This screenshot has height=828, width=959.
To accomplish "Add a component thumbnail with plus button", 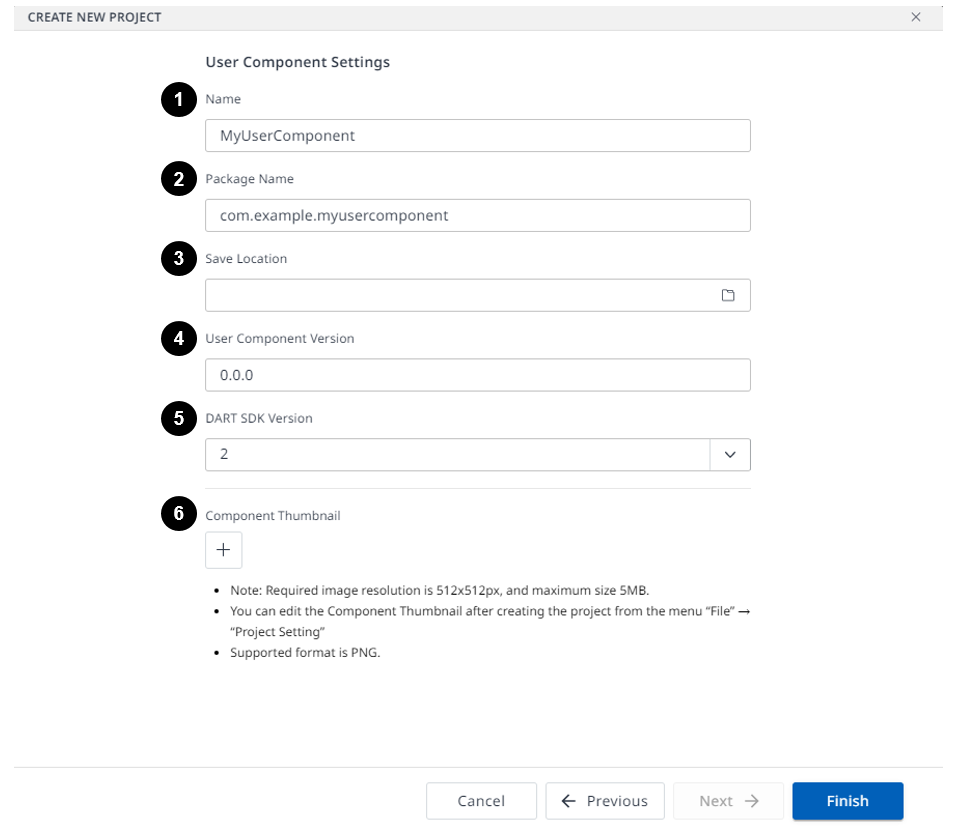I will (223, 550).
